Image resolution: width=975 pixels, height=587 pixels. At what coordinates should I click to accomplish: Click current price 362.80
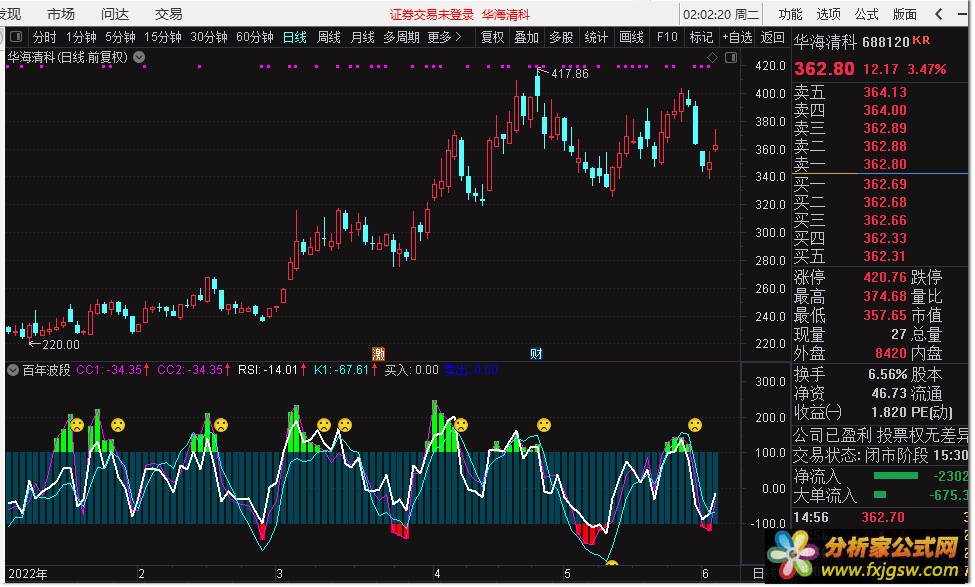[x=824, y=68]
